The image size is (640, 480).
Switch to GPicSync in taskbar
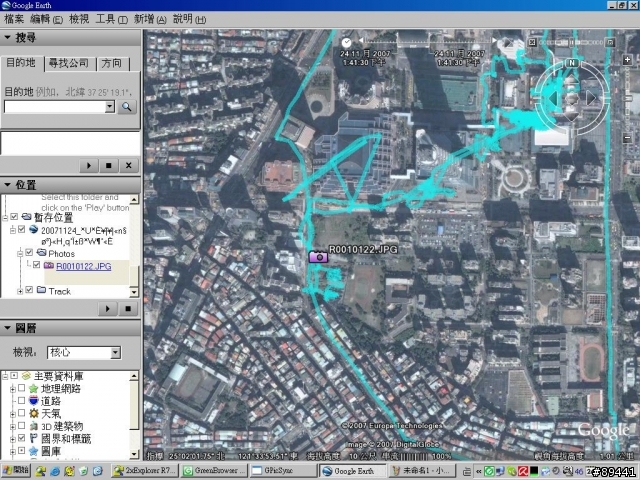pyautogui.click(x=282, y=471)
